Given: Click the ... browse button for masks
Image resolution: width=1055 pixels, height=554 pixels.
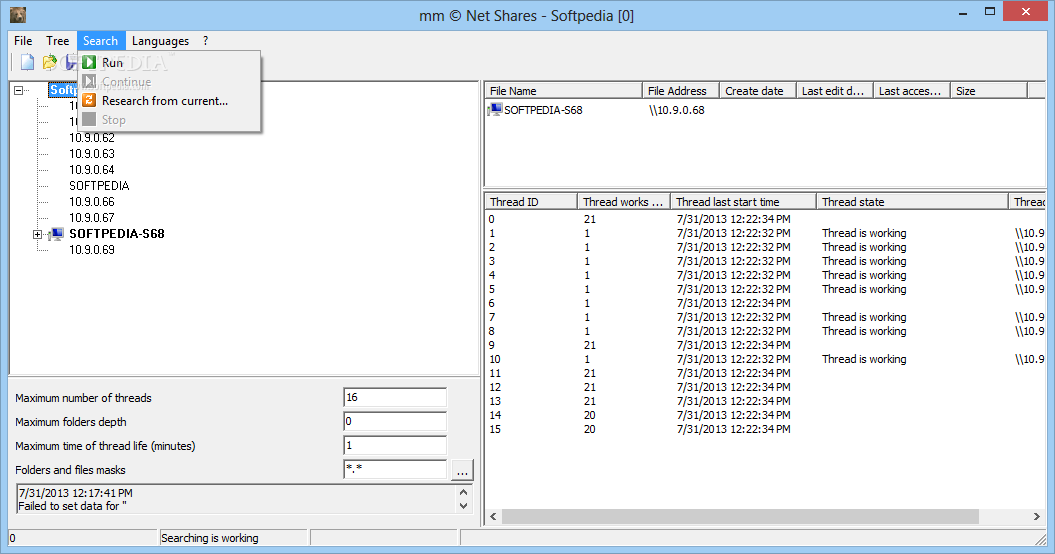Looking at the screenshot, I should tap(462, 470).
